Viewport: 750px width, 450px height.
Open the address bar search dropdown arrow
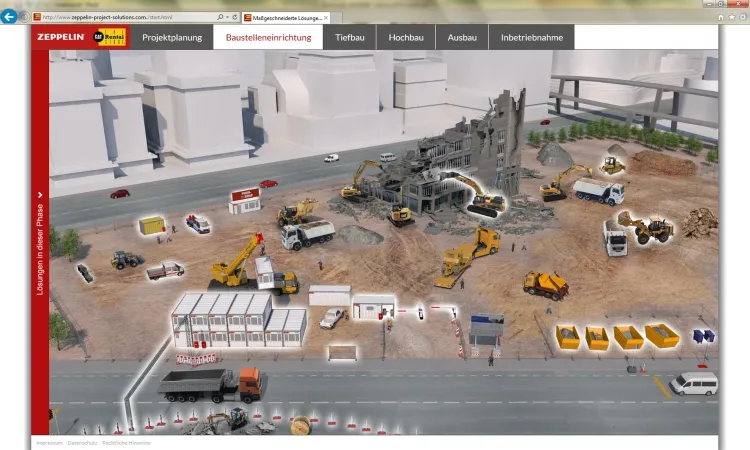point(226,17)
